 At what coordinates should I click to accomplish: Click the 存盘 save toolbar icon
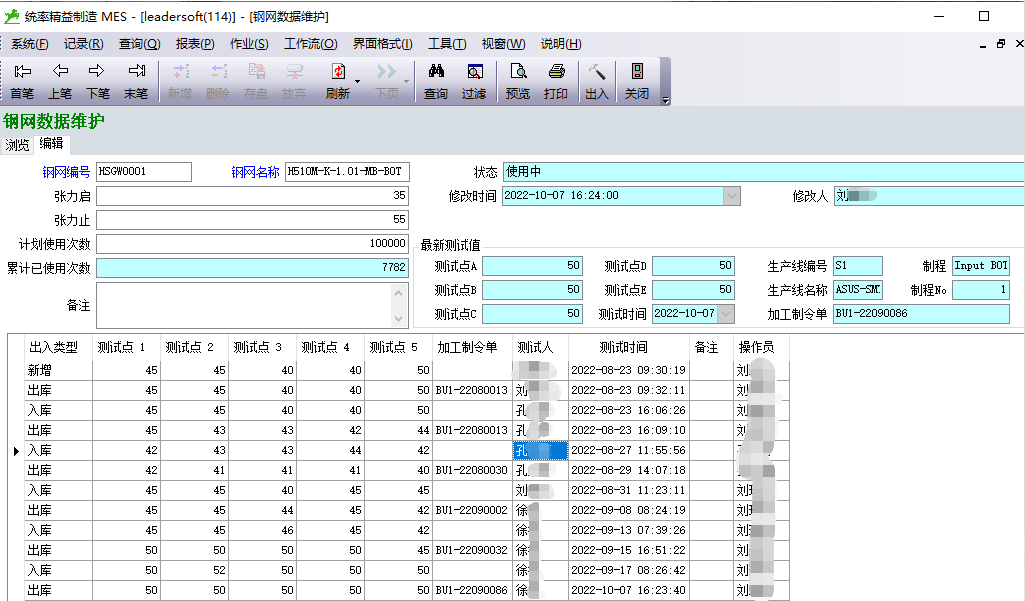(x=256, y=81)
